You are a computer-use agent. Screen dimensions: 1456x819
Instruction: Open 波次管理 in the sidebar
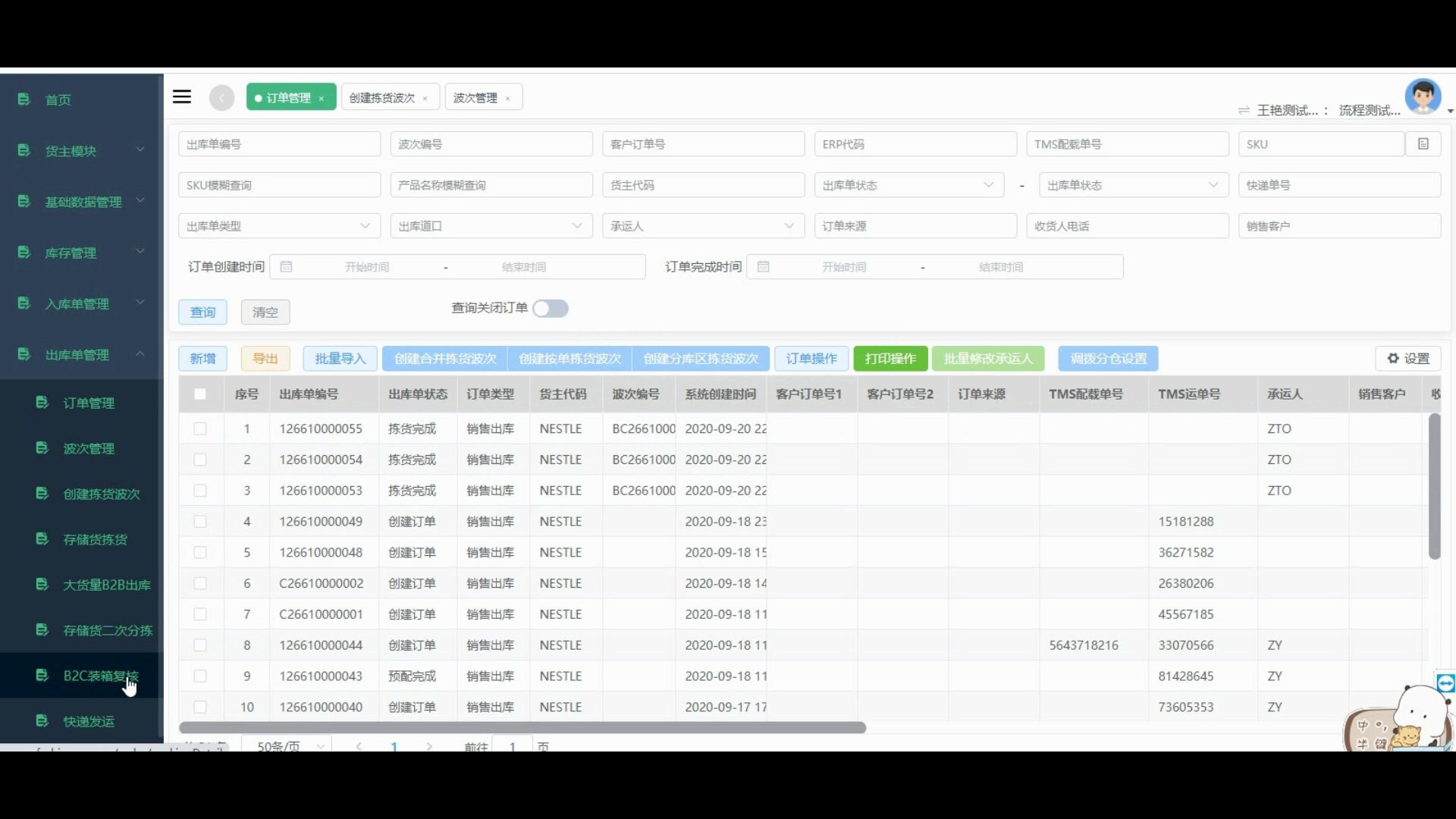point(82,448)
